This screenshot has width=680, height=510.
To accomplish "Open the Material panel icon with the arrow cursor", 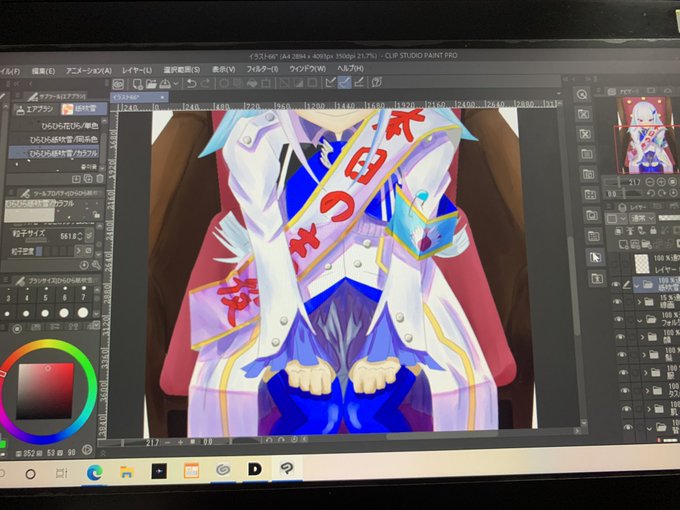I will [595, 257].
